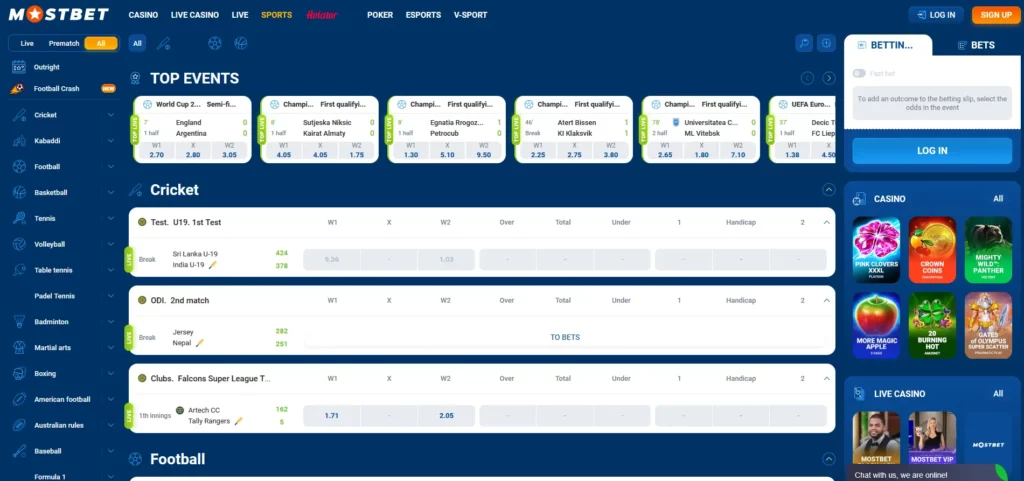Image resolution: width=1024 pixels, height=481 pixels.
Task: Click the orange Sign Up button
Action: pos(996,14)
